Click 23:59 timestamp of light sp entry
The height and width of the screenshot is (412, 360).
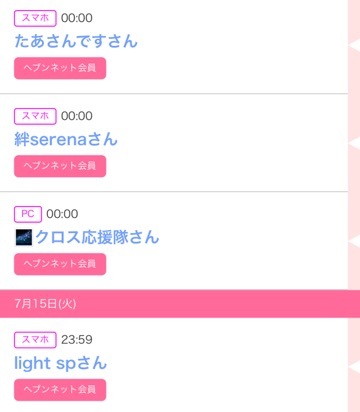click(x=77, y=340)
